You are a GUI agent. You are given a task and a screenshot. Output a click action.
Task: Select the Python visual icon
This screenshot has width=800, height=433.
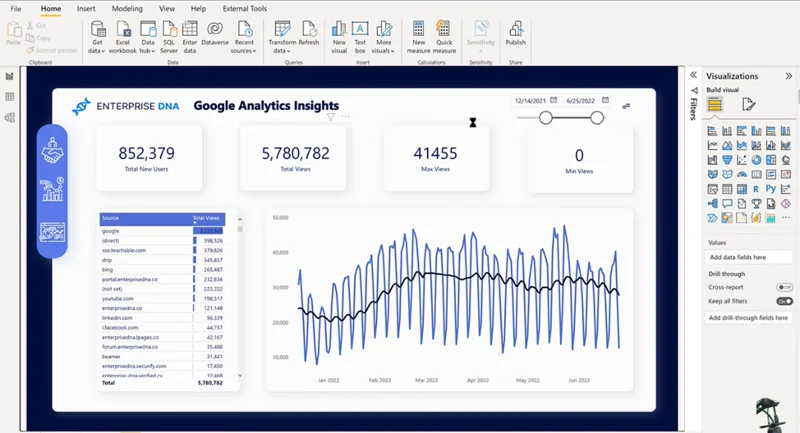pyautogui.click(x=770, y=189)
